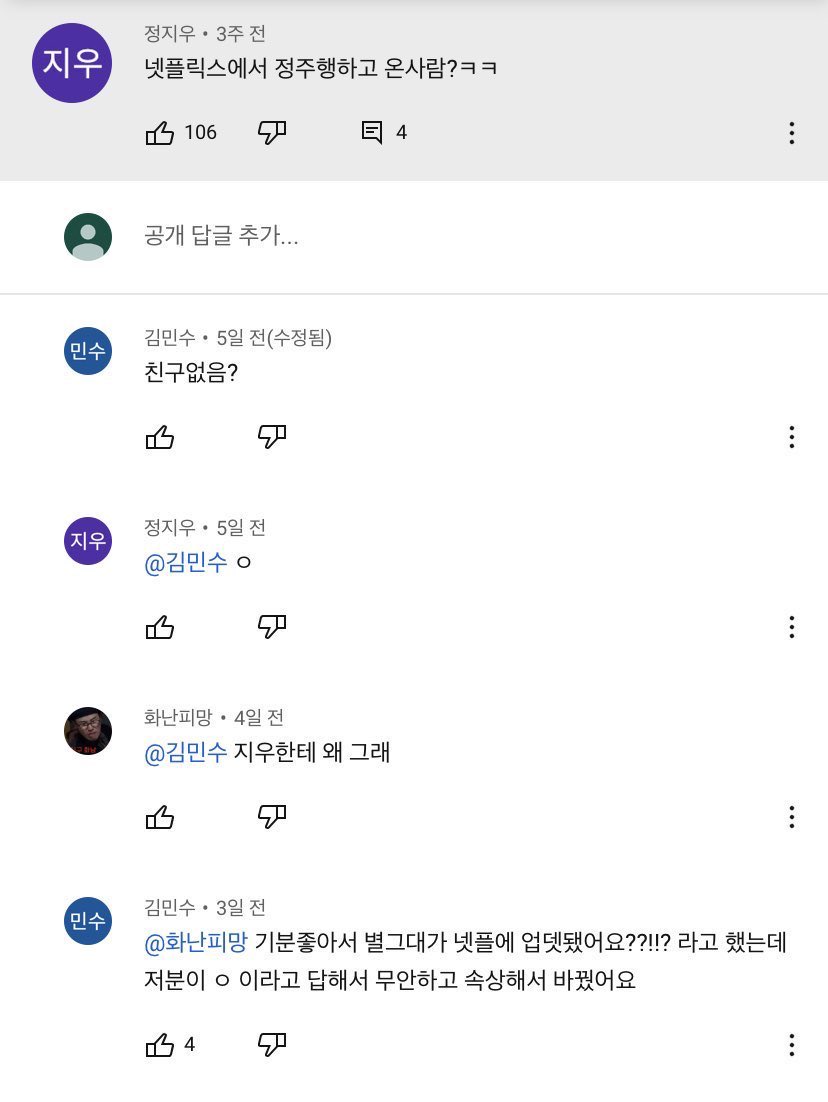This screenshot has height=1102, width=828.
Task: Like 김민수's reply '친구없음?'
Action: pos(160,437)
